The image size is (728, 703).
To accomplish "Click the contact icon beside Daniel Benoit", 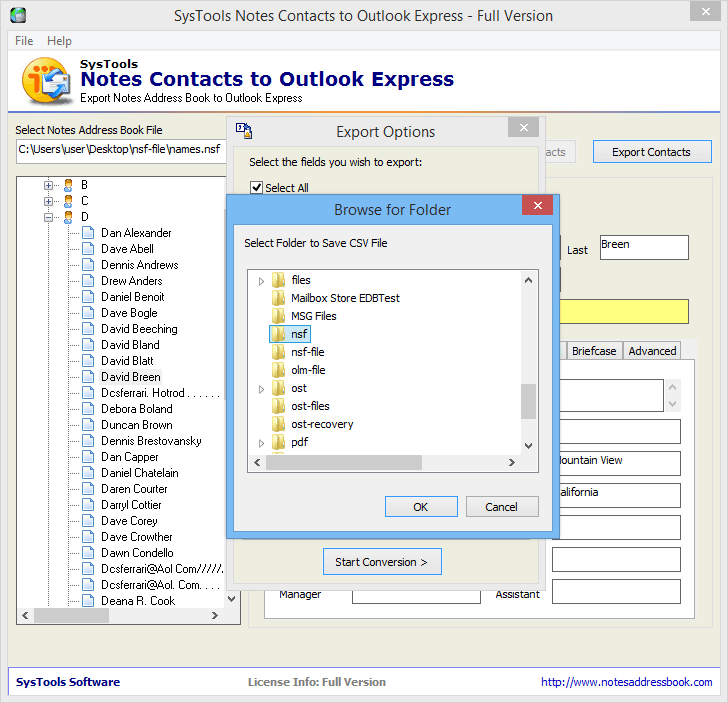I will pos(88,297).
